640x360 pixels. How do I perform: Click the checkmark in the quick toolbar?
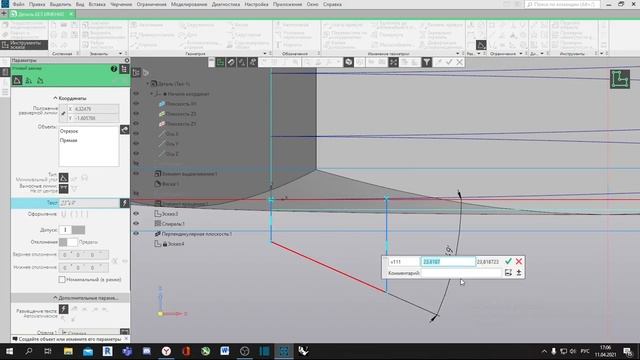click(x=449, y=62)
